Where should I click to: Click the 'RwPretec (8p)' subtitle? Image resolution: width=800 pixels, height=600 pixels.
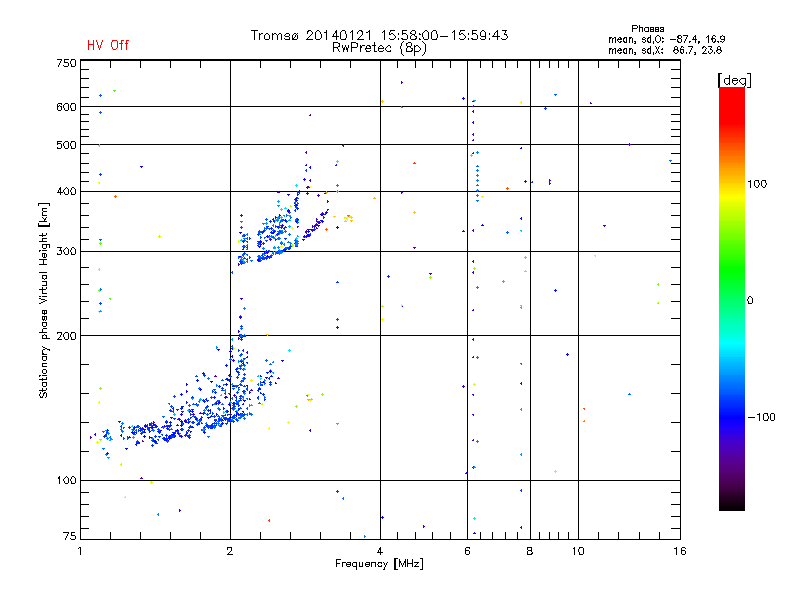coord(379,48)
